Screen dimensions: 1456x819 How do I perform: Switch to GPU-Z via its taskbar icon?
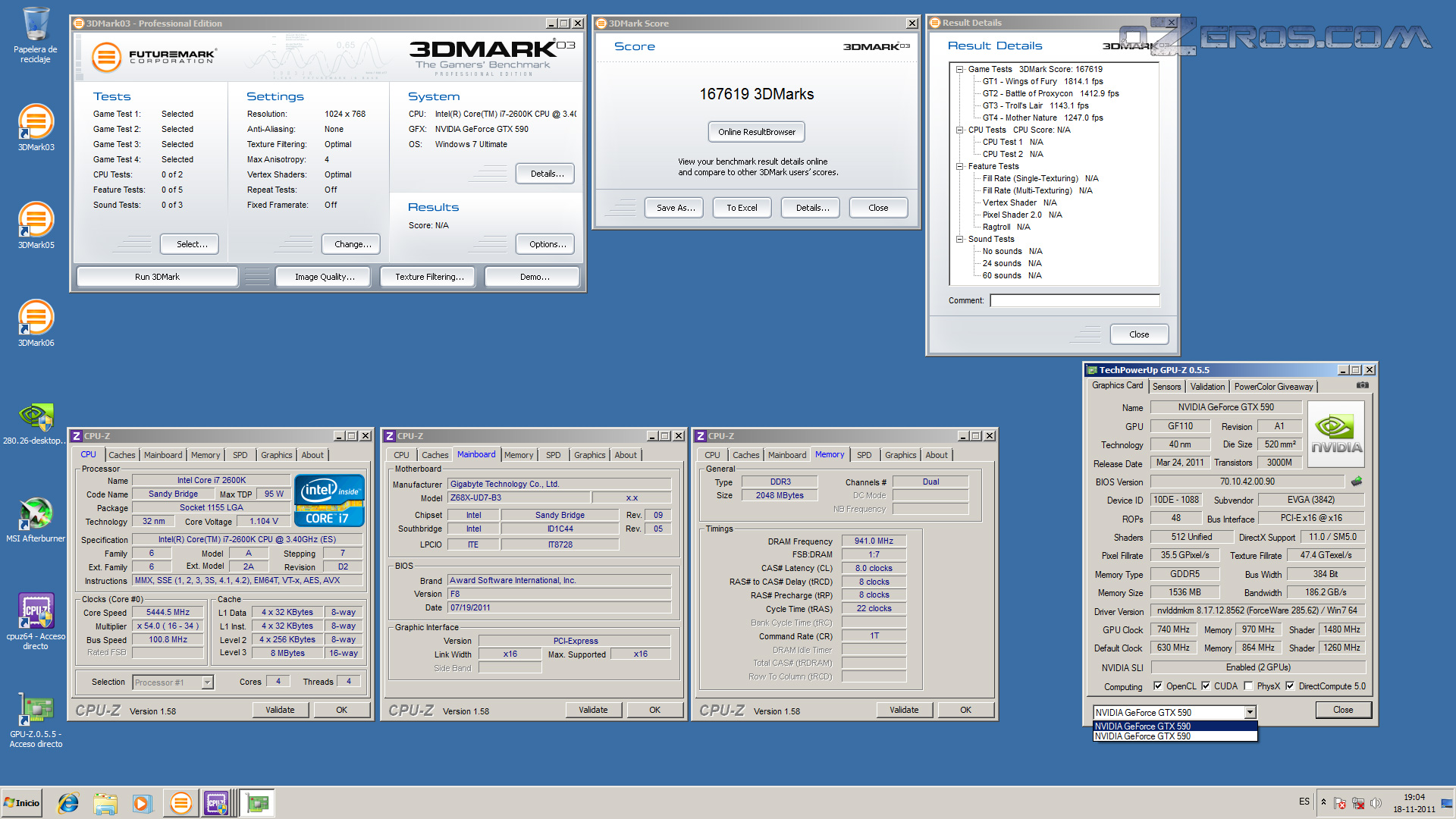[x=258, y=803]
